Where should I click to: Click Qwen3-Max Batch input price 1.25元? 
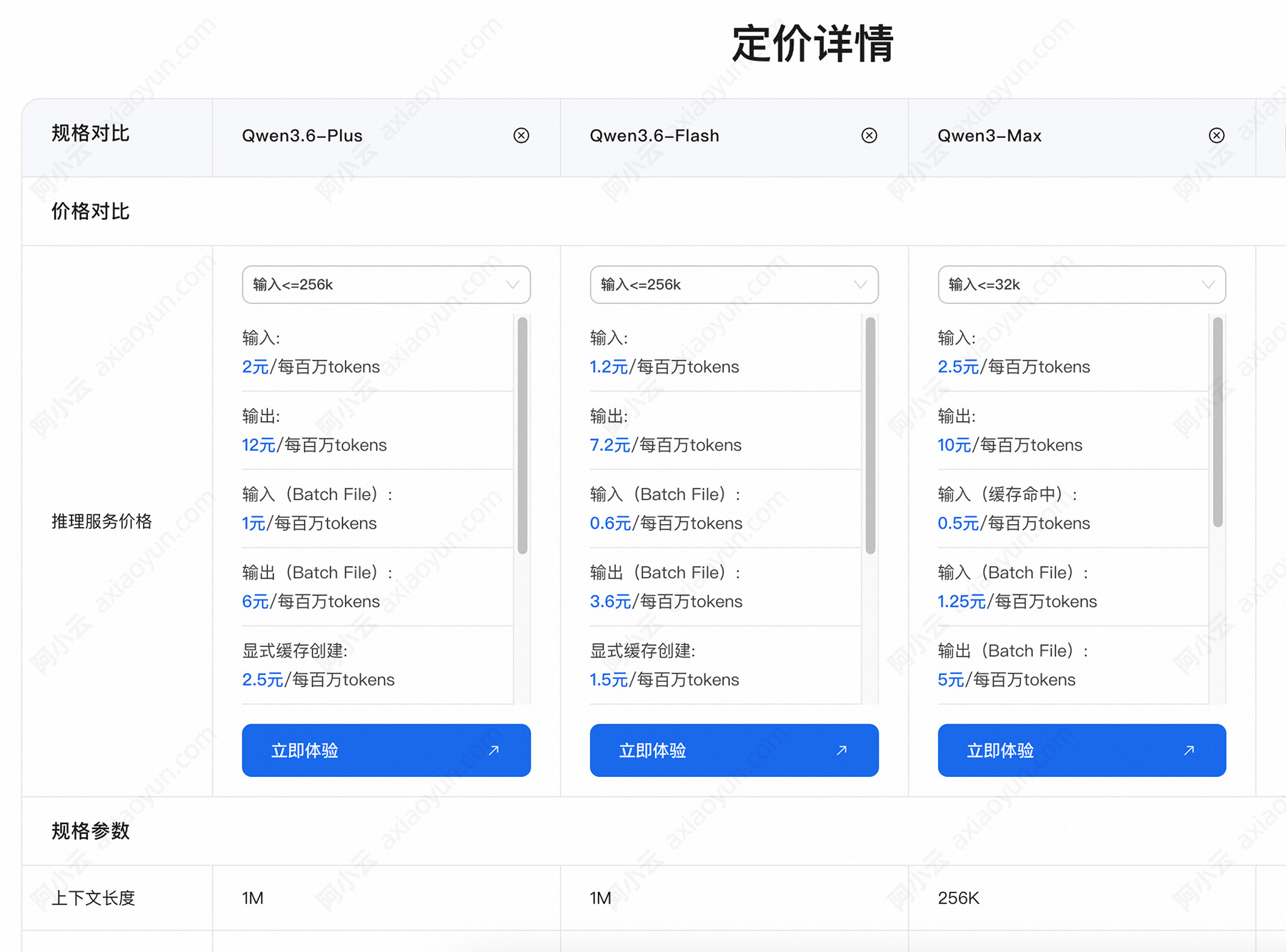[x=962, y=602]
